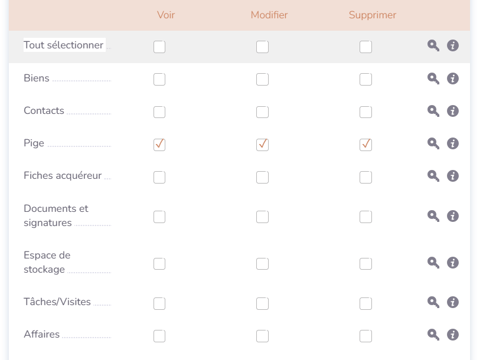Enable Modifier for Fiches acquéreur

click(262, 177)
